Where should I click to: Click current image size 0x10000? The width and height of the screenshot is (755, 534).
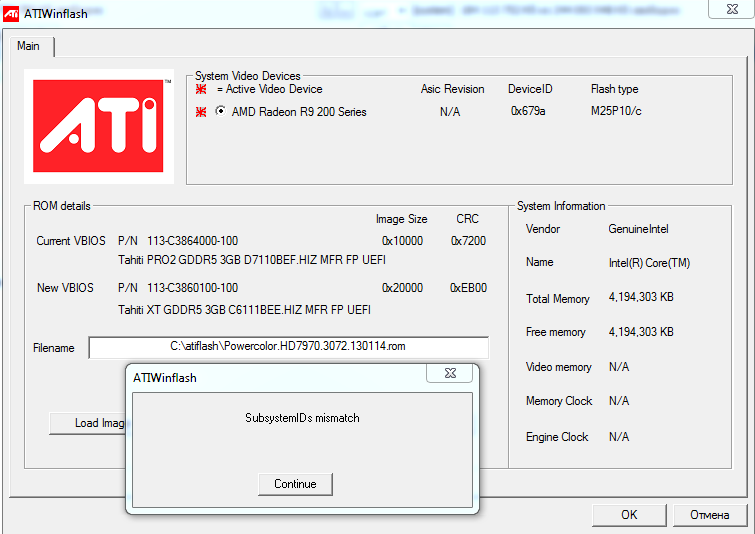coord(402,241)
